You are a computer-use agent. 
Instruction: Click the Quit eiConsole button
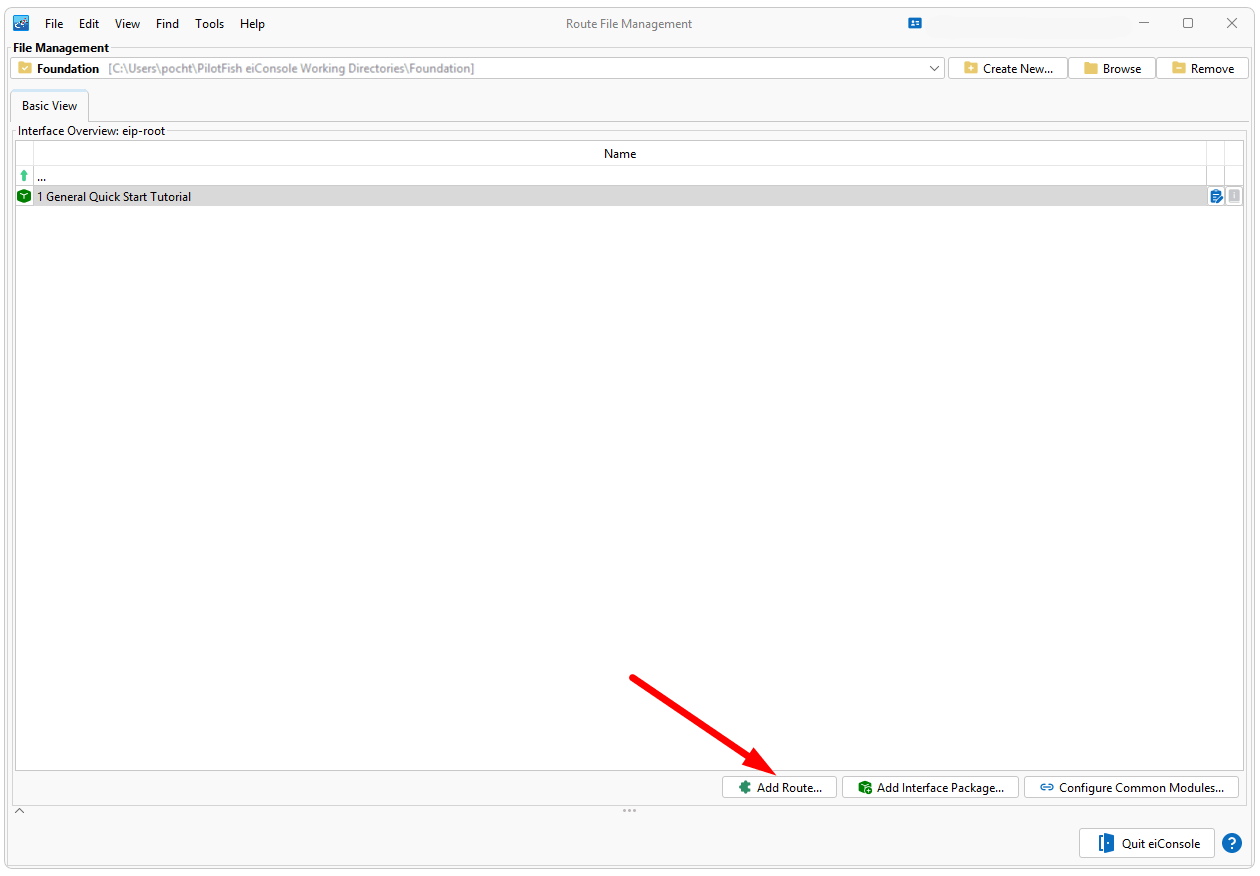pyautogui.click(x=1147, y=843)
